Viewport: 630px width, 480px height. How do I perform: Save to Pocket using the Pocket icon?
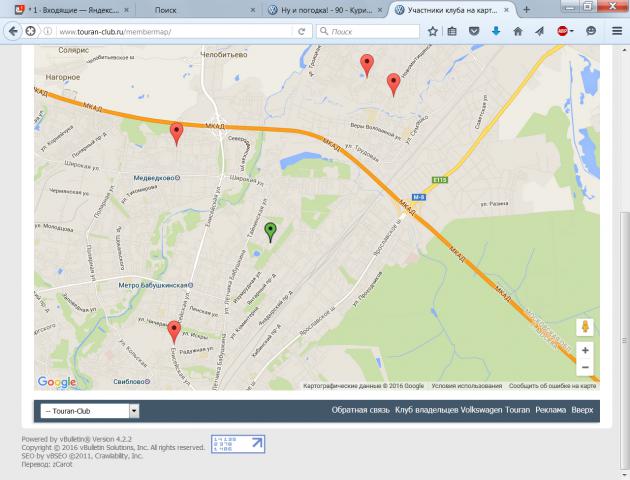pos(474,31)
